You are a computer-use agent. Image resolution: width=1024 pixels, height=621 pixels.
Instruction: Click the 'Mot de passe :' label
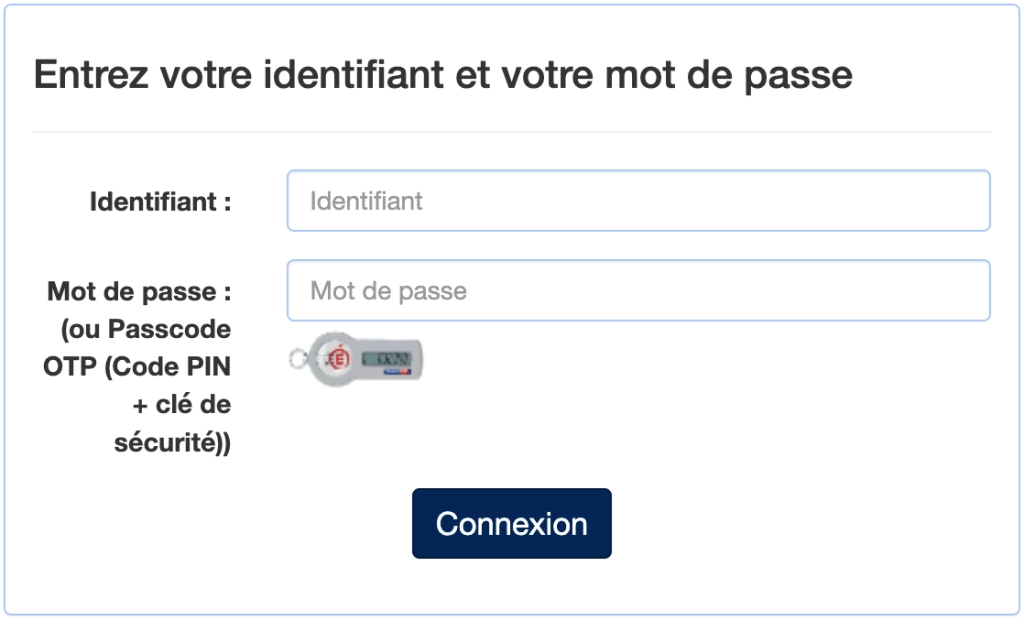click(139, 291)
